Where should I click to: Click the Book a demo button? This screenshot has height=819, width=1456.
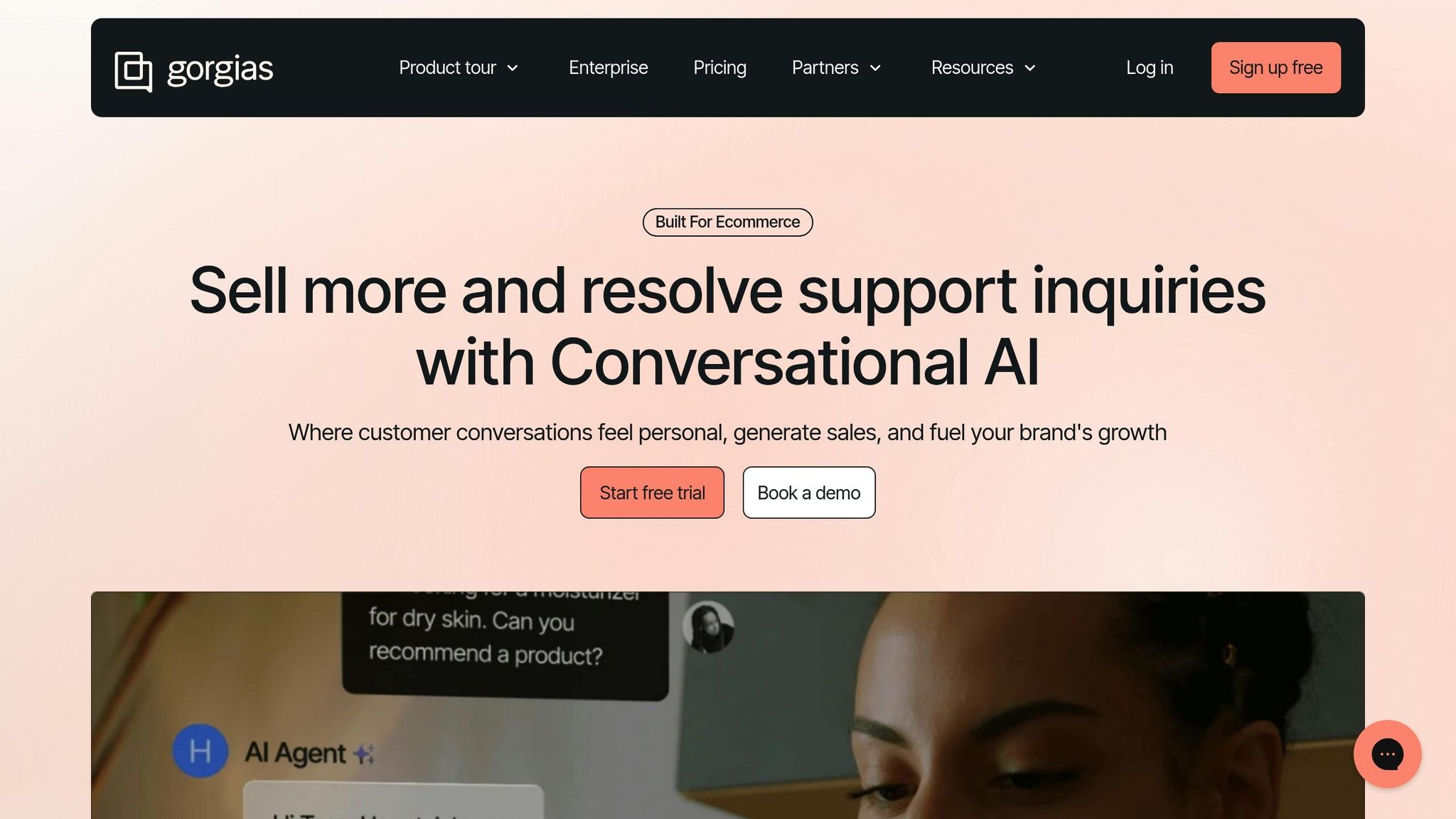pos(809,493)
